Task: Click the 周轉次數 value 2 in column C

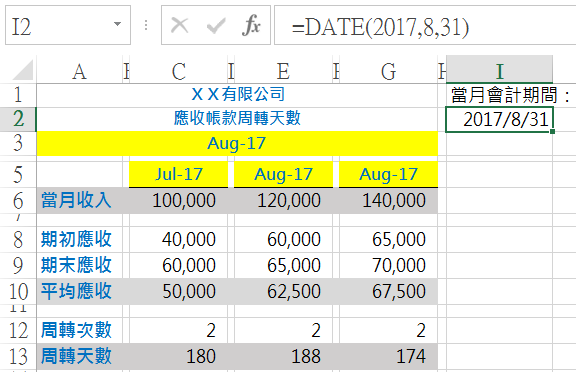Action: [x=179, y=331]
